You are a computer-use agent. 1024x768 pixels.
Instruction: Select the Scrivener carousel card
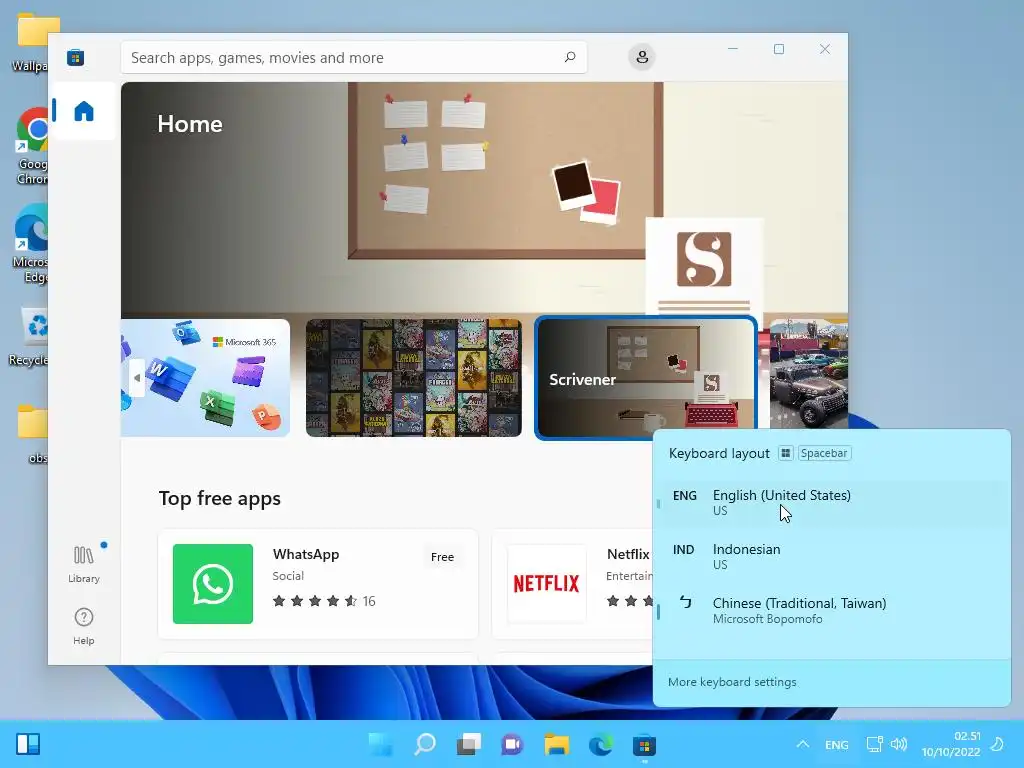point(646,377)
